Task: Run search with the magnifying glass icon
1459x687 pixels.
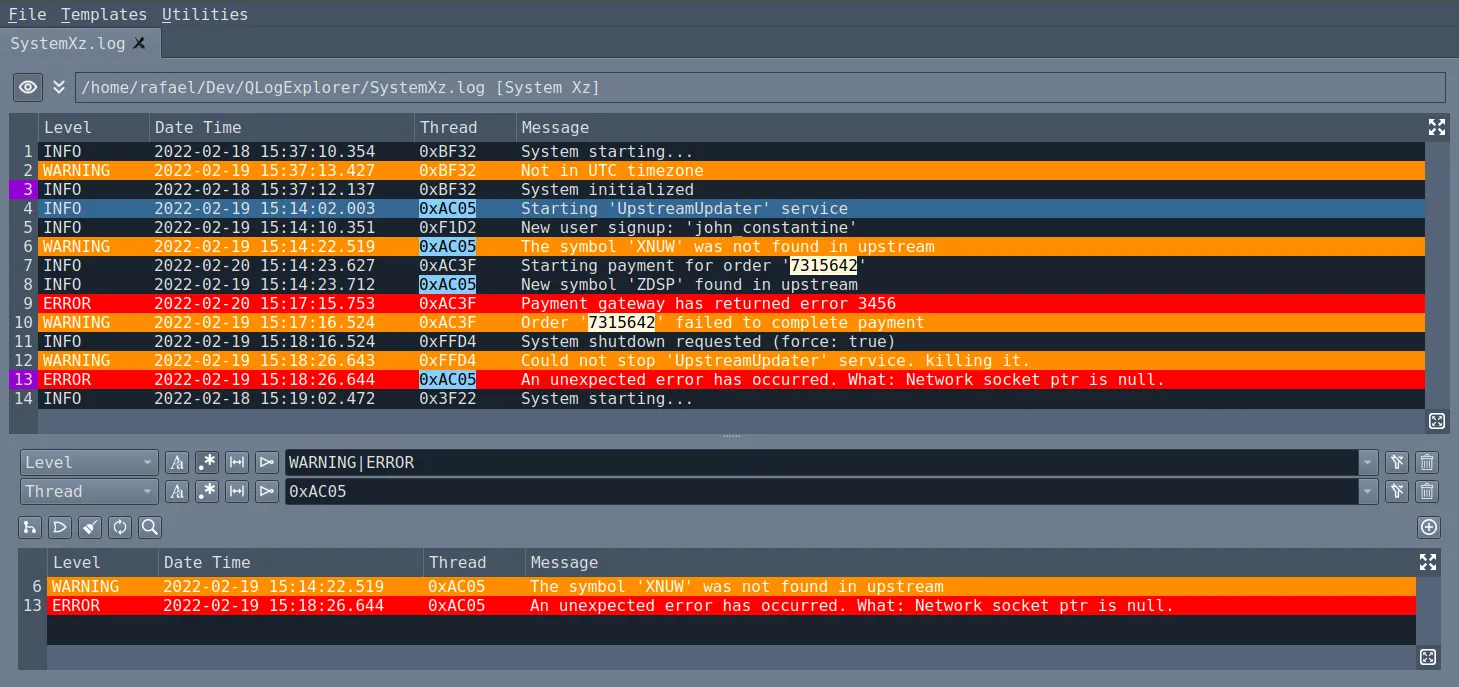Action: click(150, 527)
